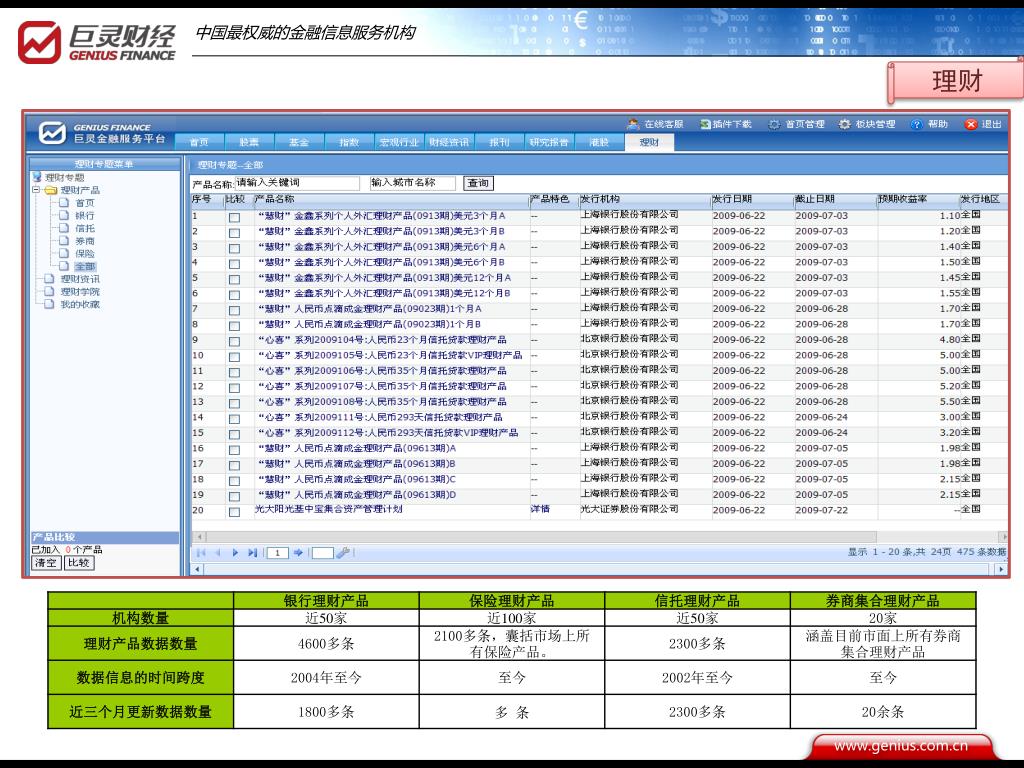
Task: Check compare box for row 1
Action: click(234, 217)
